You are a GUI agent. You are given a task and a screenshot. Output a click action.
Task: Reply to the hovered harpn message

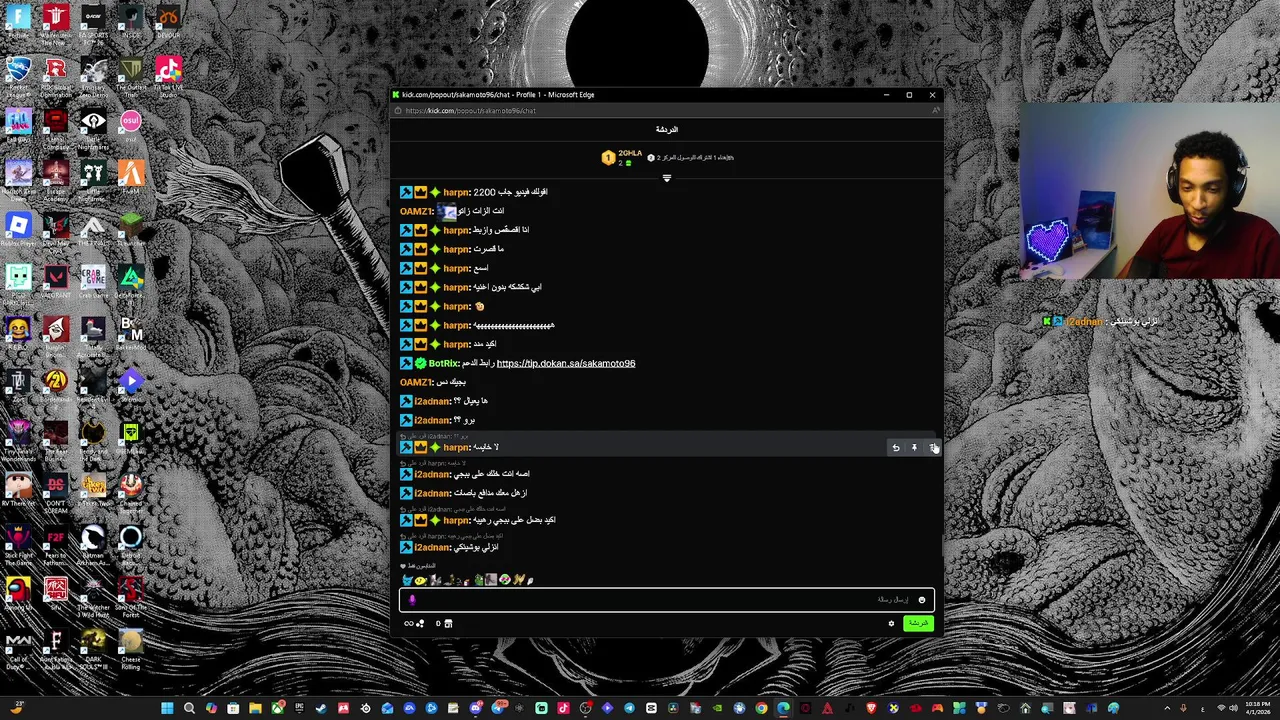click(896, 448)
